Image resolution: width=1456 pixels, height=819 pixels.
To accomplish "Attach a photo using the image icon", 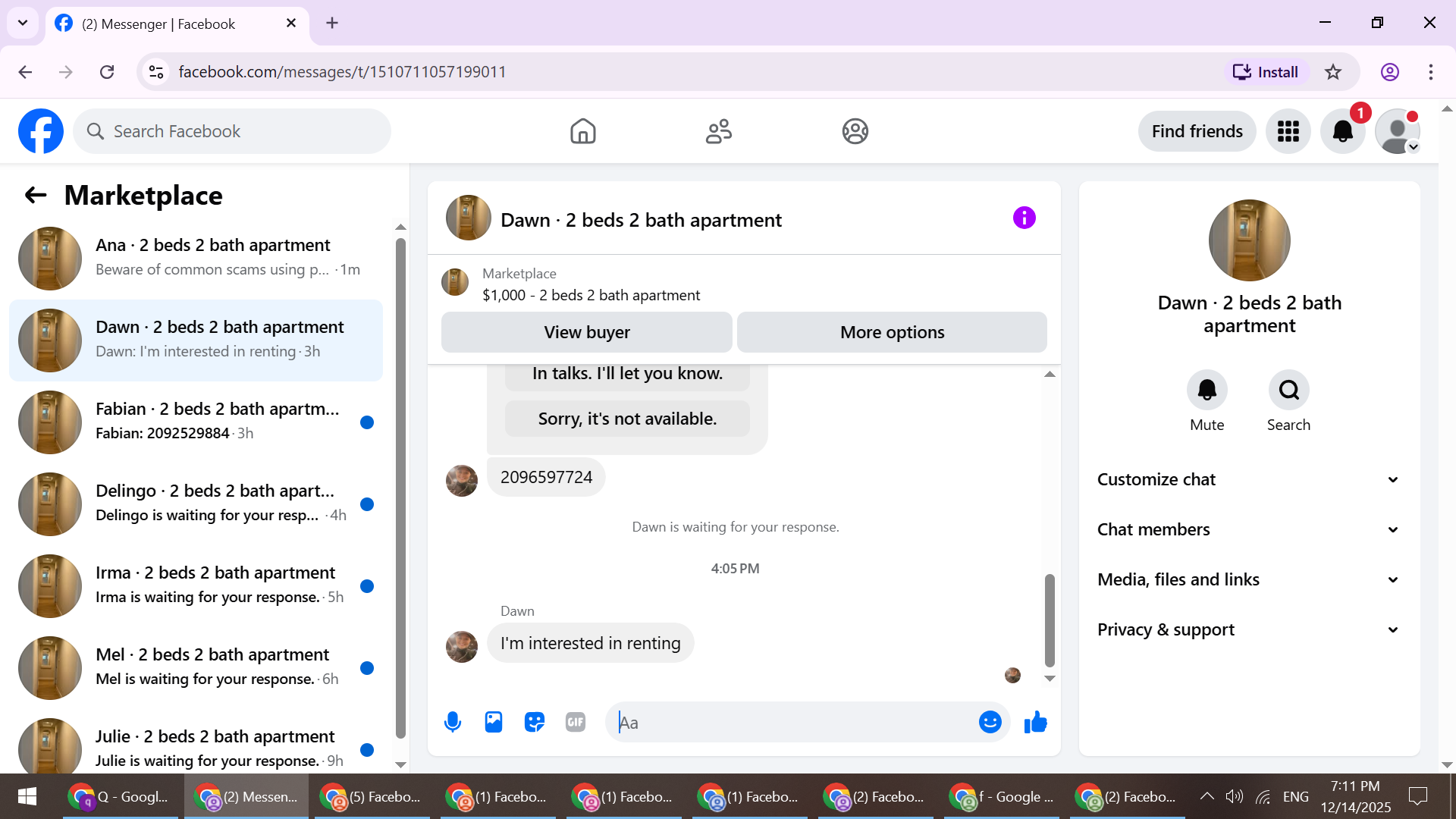I will point(494,722).
